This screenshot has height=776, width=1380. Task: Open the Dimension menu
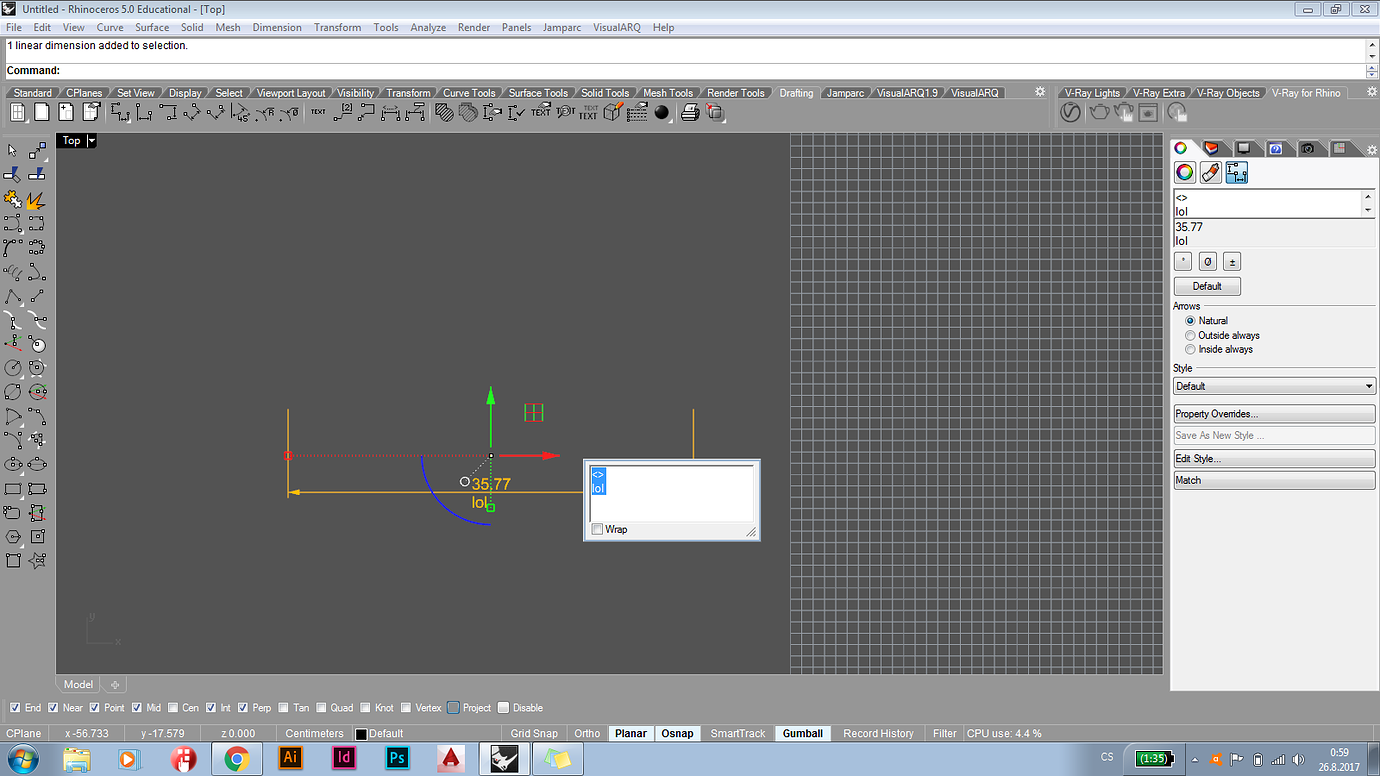point(277,27)
